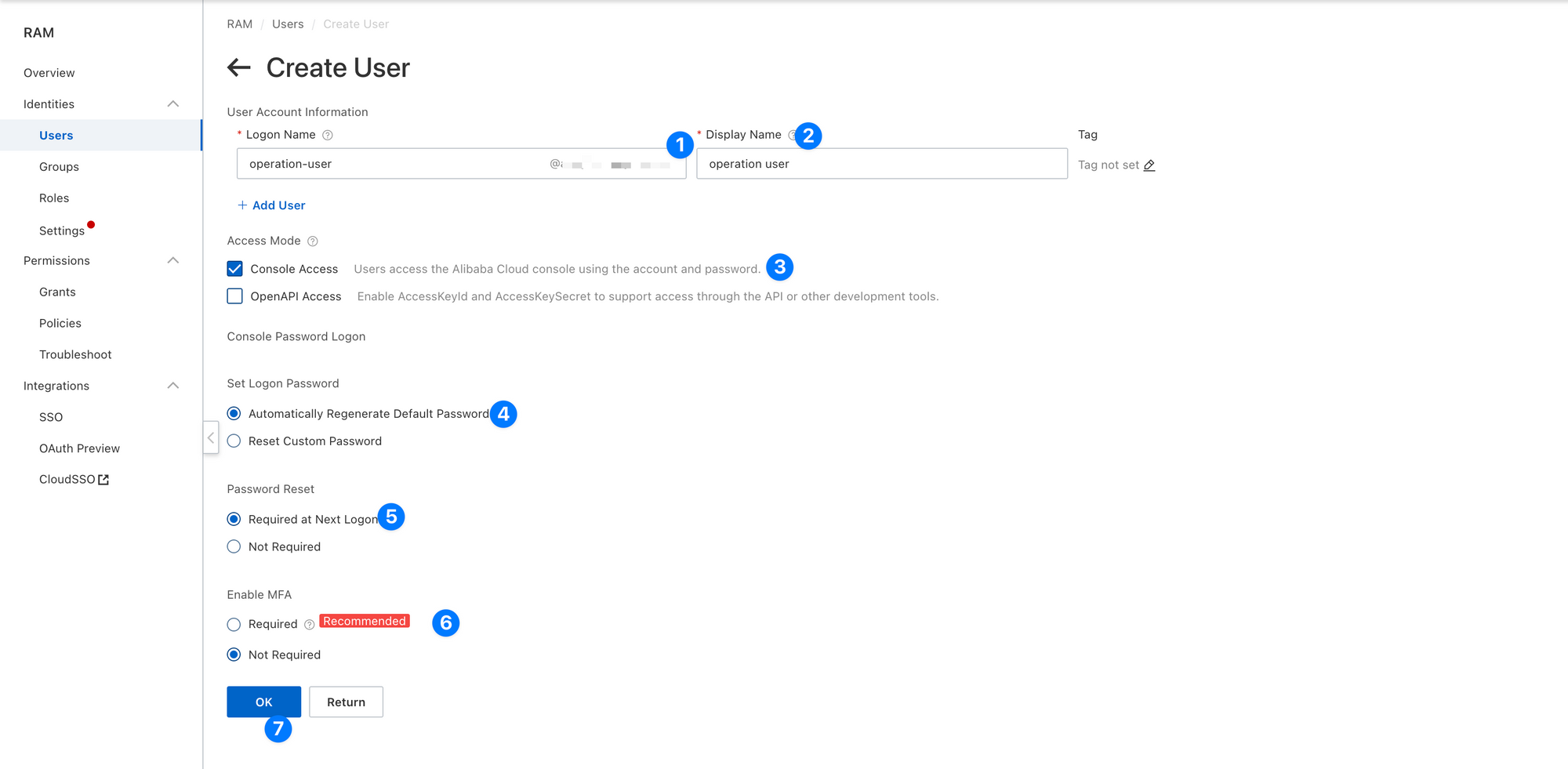Click the plus icon beside Add User
1568x769 pixels.
(x=242, y=205)
